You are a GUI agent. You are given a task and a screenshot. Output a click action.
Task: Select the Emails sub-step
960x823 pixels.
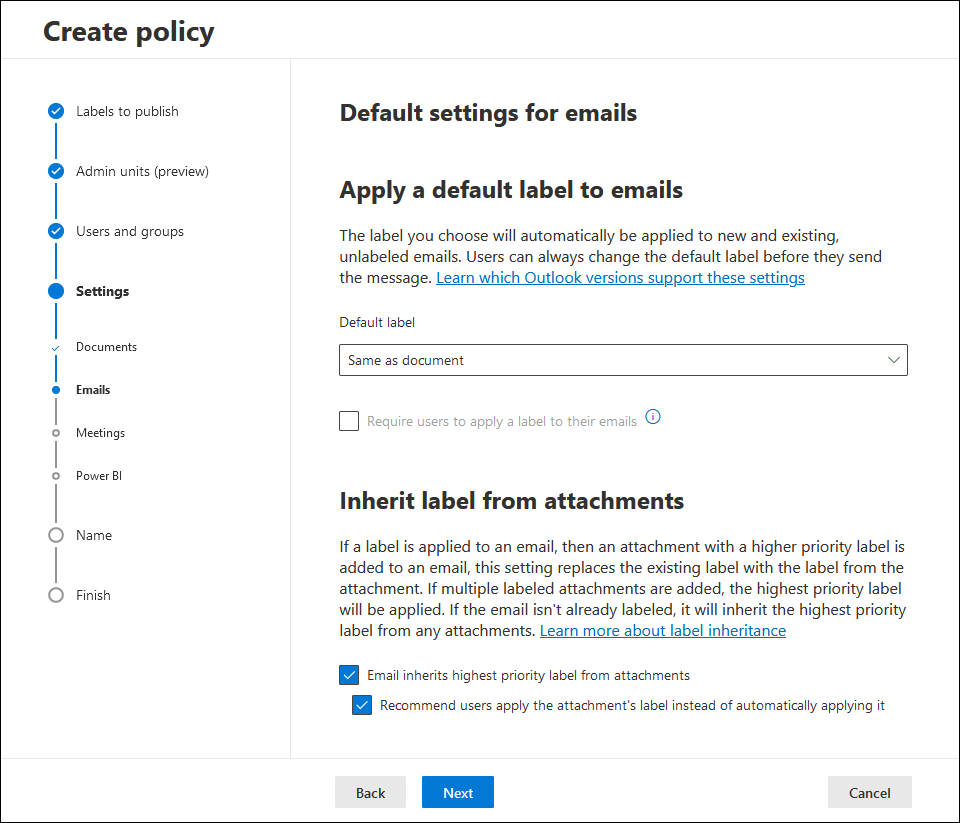(x=93, y=390)
